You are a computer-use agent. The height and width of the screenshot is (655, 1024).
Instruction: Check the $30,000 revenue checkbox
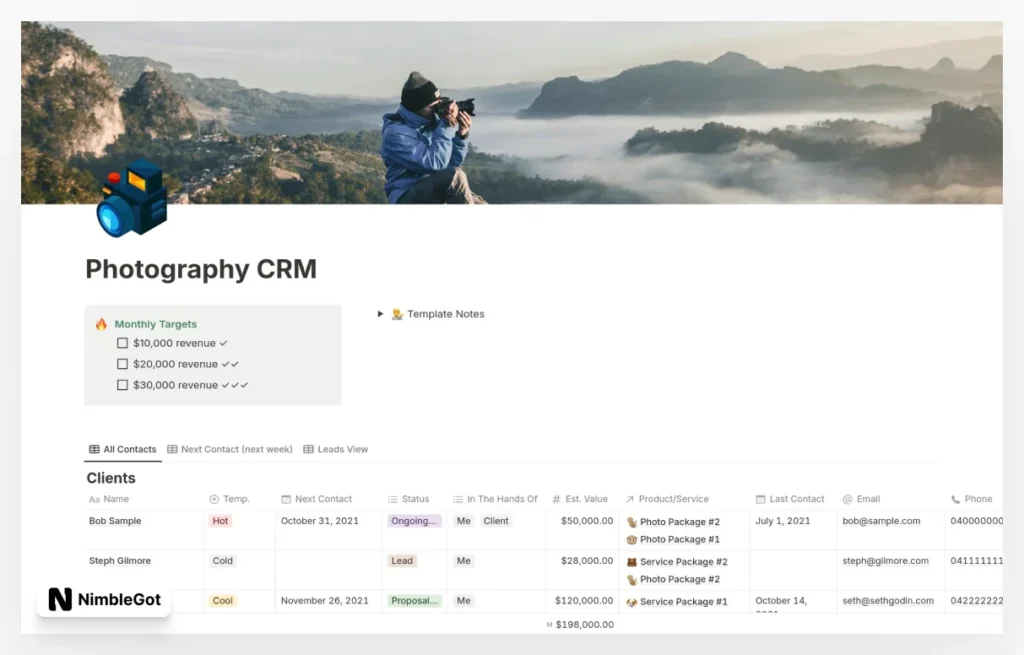121,385
